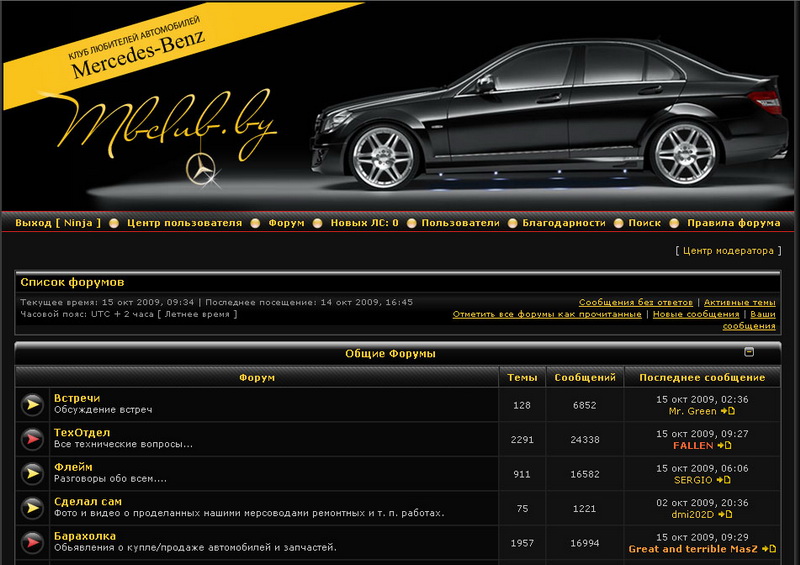Open Пользователи member list
Viewport: 800px width, 565px height.
(x=460, y=223)
